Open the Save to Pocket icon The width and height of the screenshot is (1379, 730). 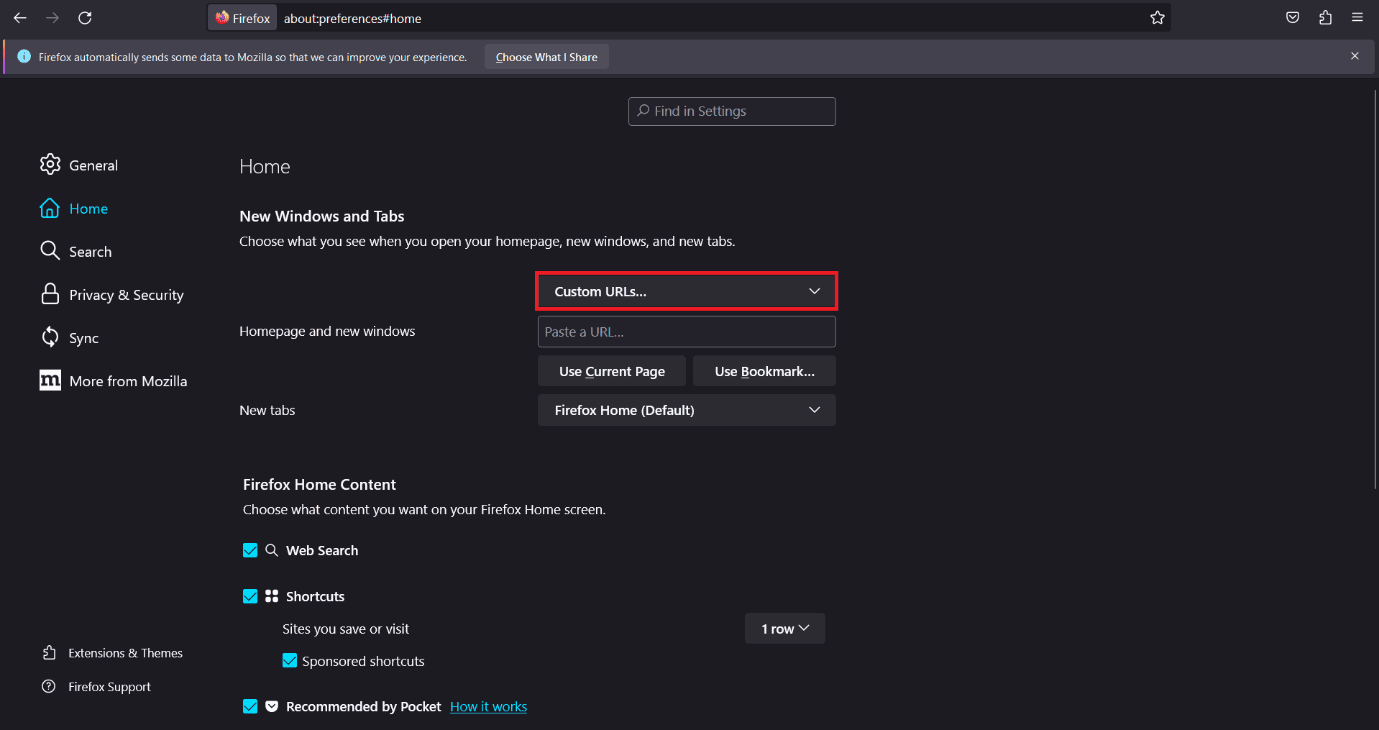point(1293,18)
